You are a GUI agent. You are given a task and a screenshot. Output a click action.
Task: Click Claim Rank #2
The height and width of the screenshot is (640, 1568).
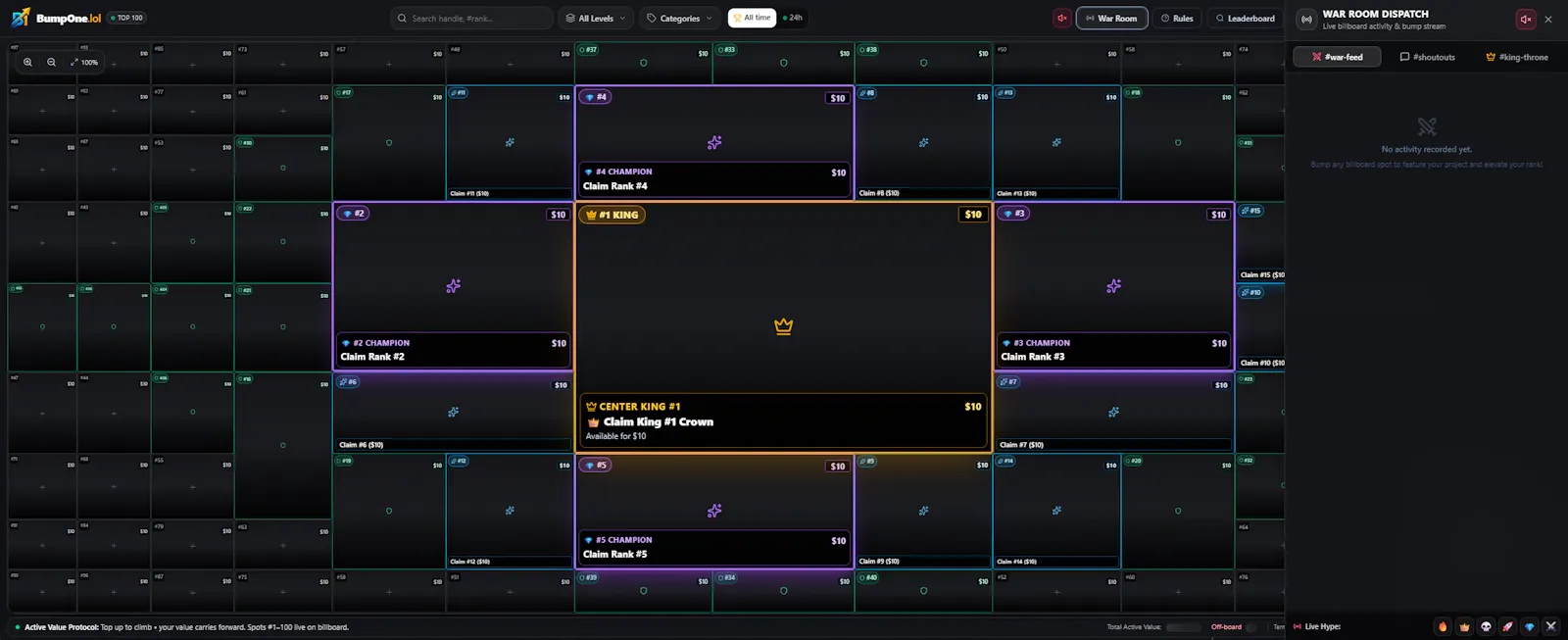click(x=372, y=357)
